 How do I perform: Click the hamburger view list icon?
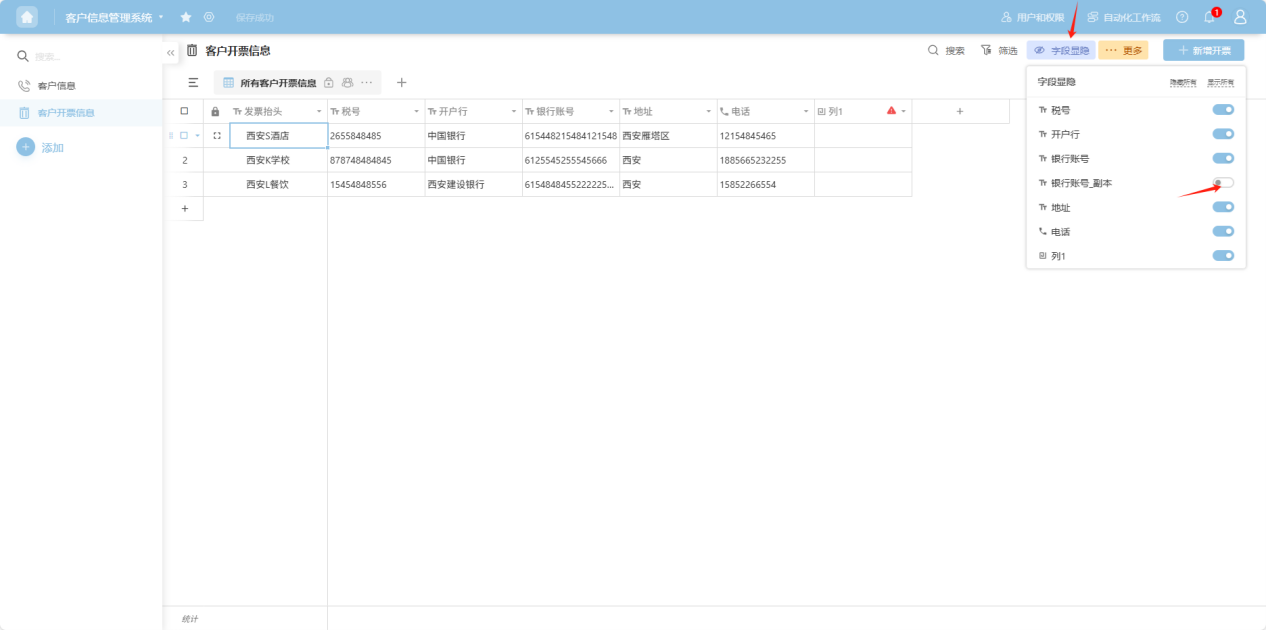click(x=193, y=83)
